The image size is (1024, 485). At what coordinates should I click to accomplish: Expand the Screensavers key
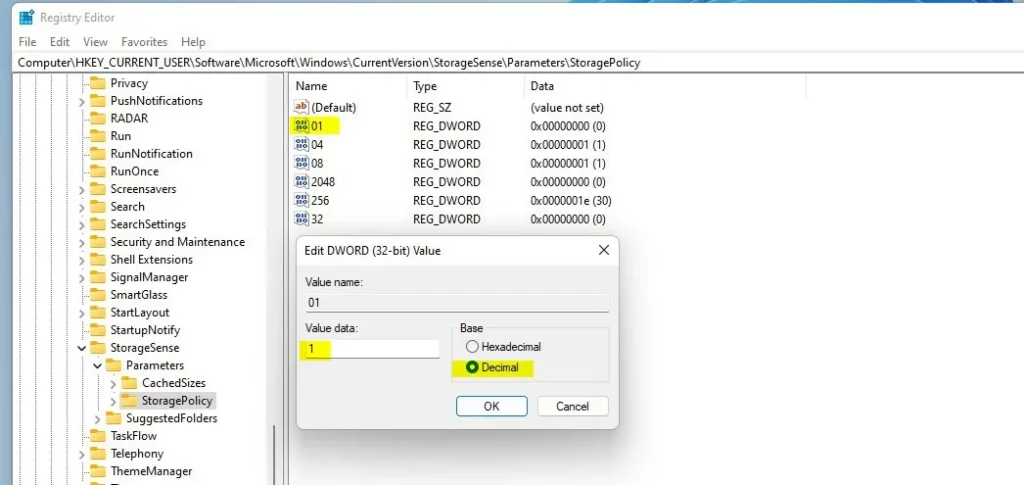pos(82,189)
